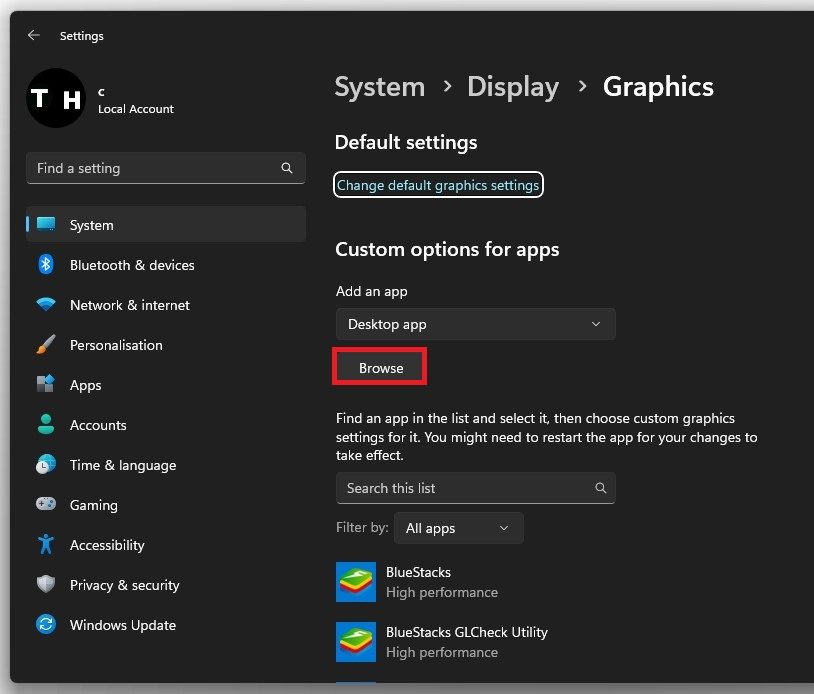Select the Network & internet Wi-Fi icon

(46, 305)
